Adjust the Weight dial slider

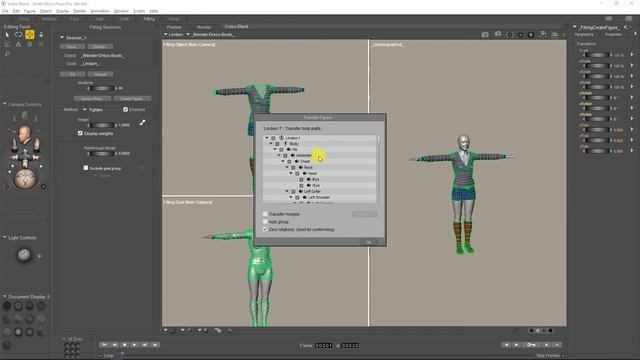coord(101,125)
